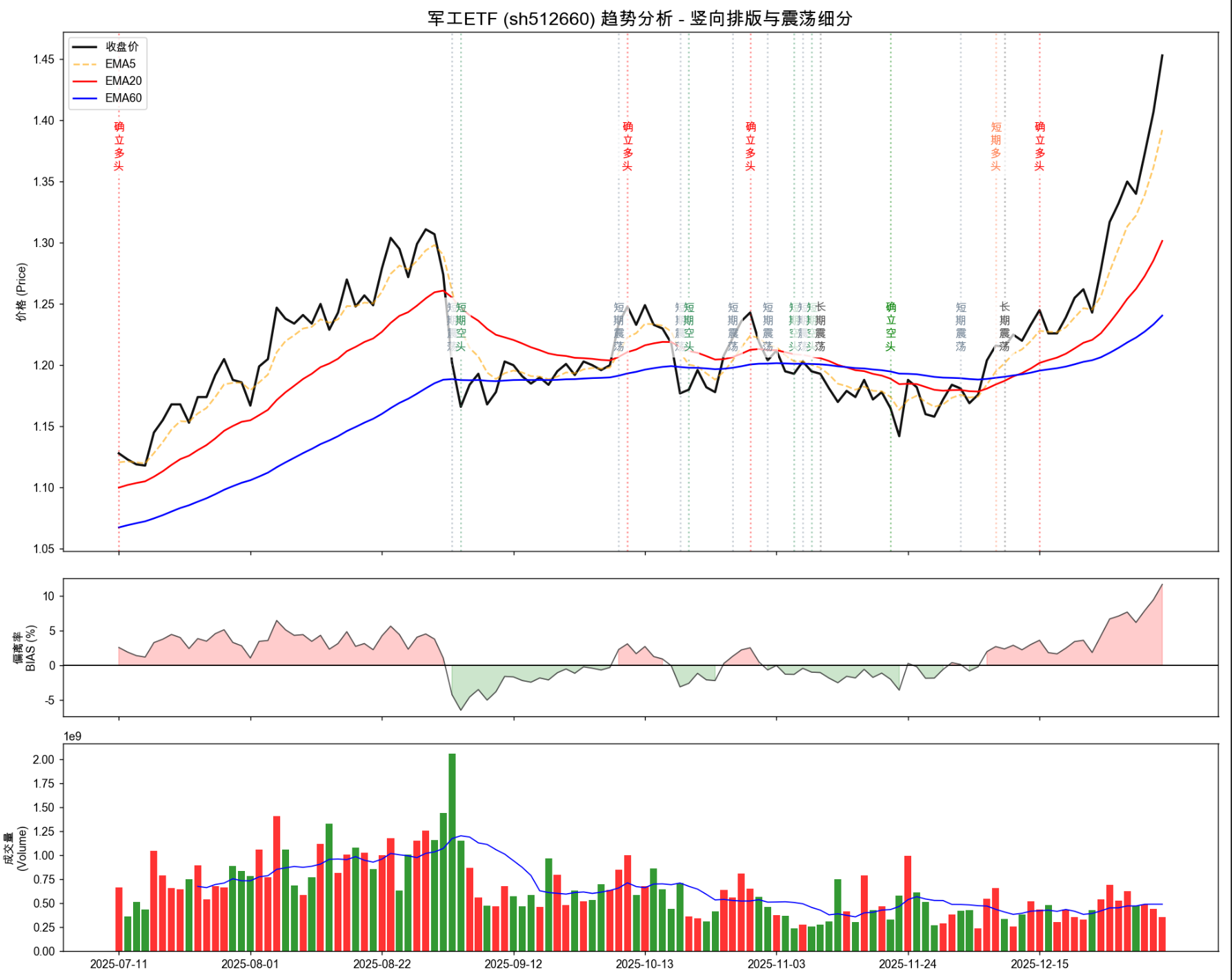This screenshot has height=980, width=1232.
Task: Click the 2025-09-12 x-axis date label
Action: pyautogui.click(x=513, y=964)
